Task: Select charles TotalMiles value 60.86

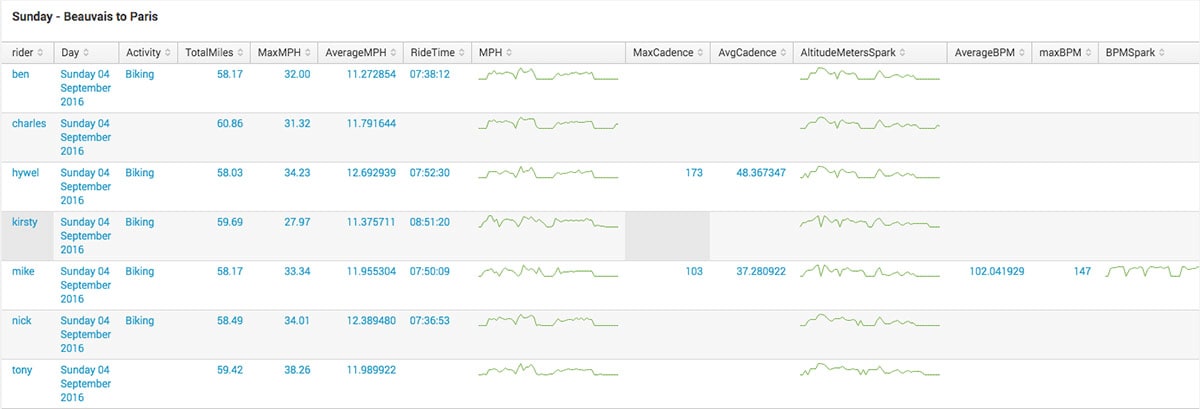Action: (x=228, y=124)
